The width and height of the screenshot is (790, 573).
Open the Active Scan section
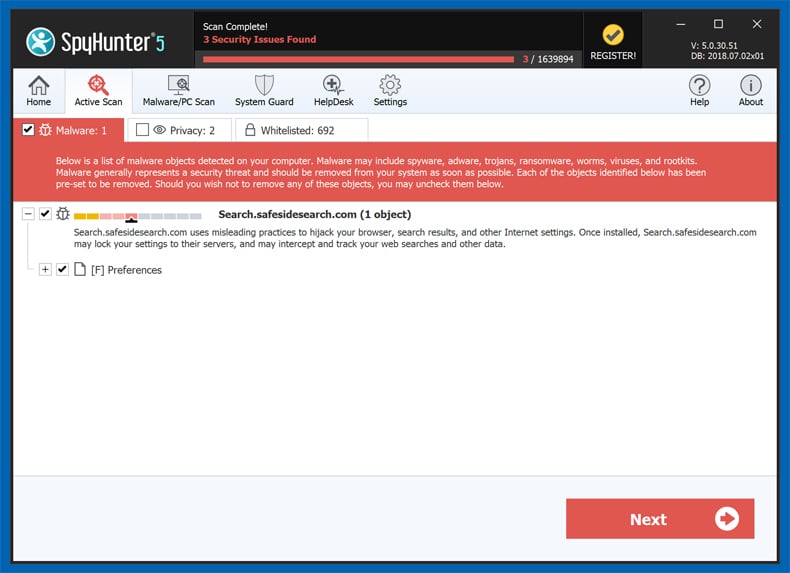(x=98, y=91)
